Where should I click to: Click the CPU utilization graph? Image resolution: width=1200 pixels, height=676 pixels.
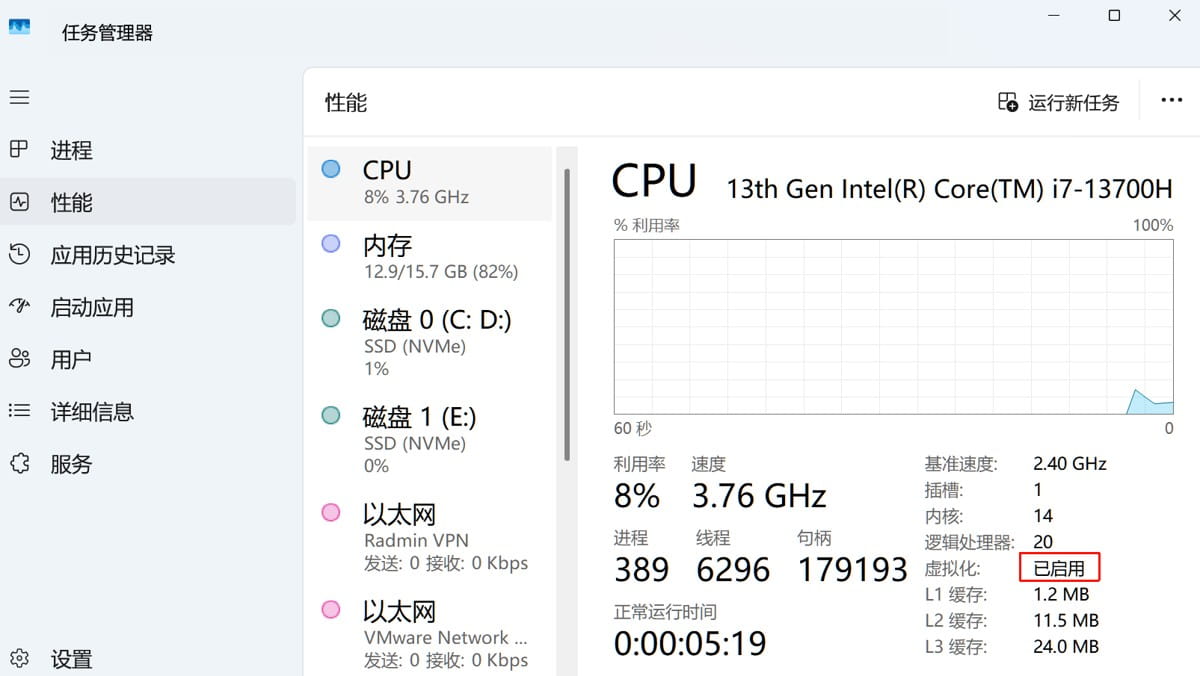pos(893,326)
